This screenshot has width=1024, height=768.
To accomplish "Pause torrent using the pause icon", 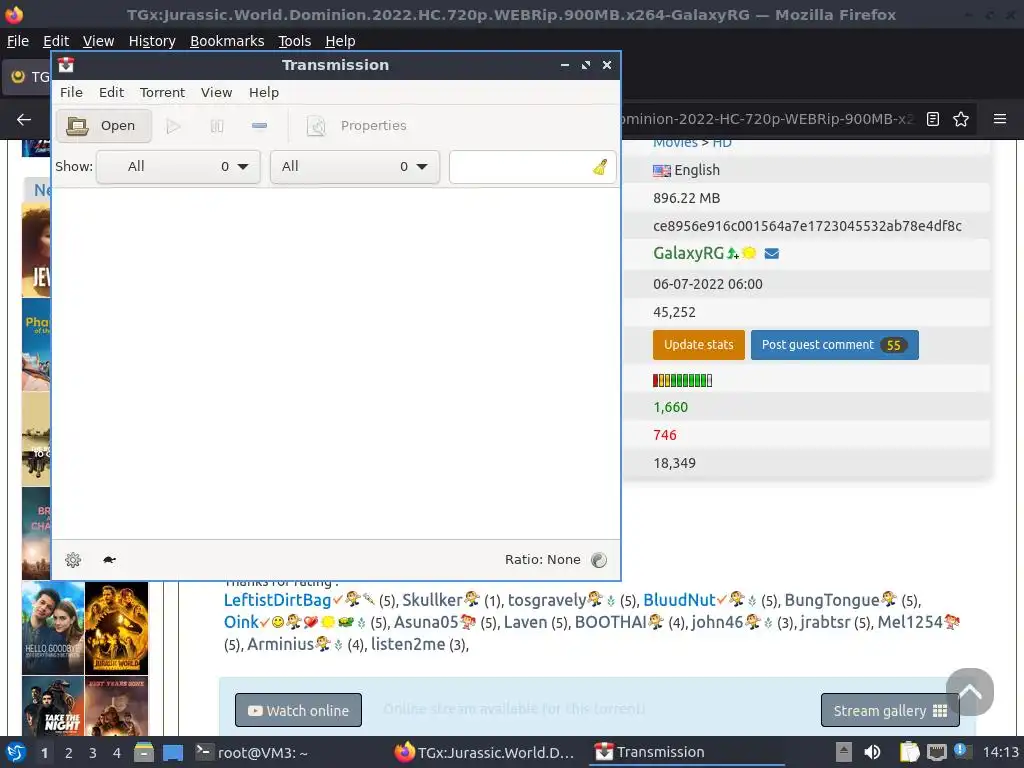I will coord(217,125).
